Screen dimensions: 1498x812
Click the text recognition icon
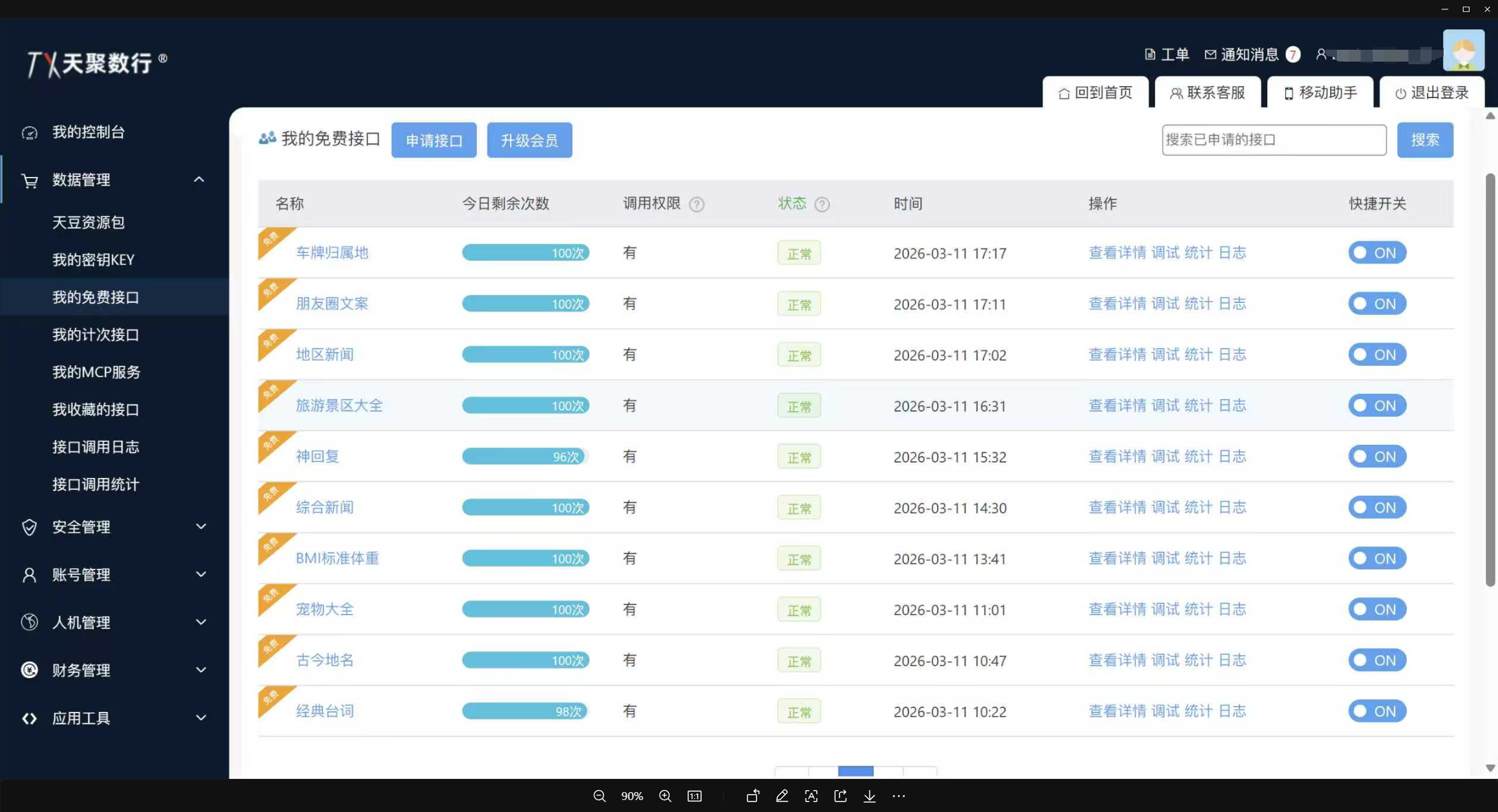pos(811,796)
